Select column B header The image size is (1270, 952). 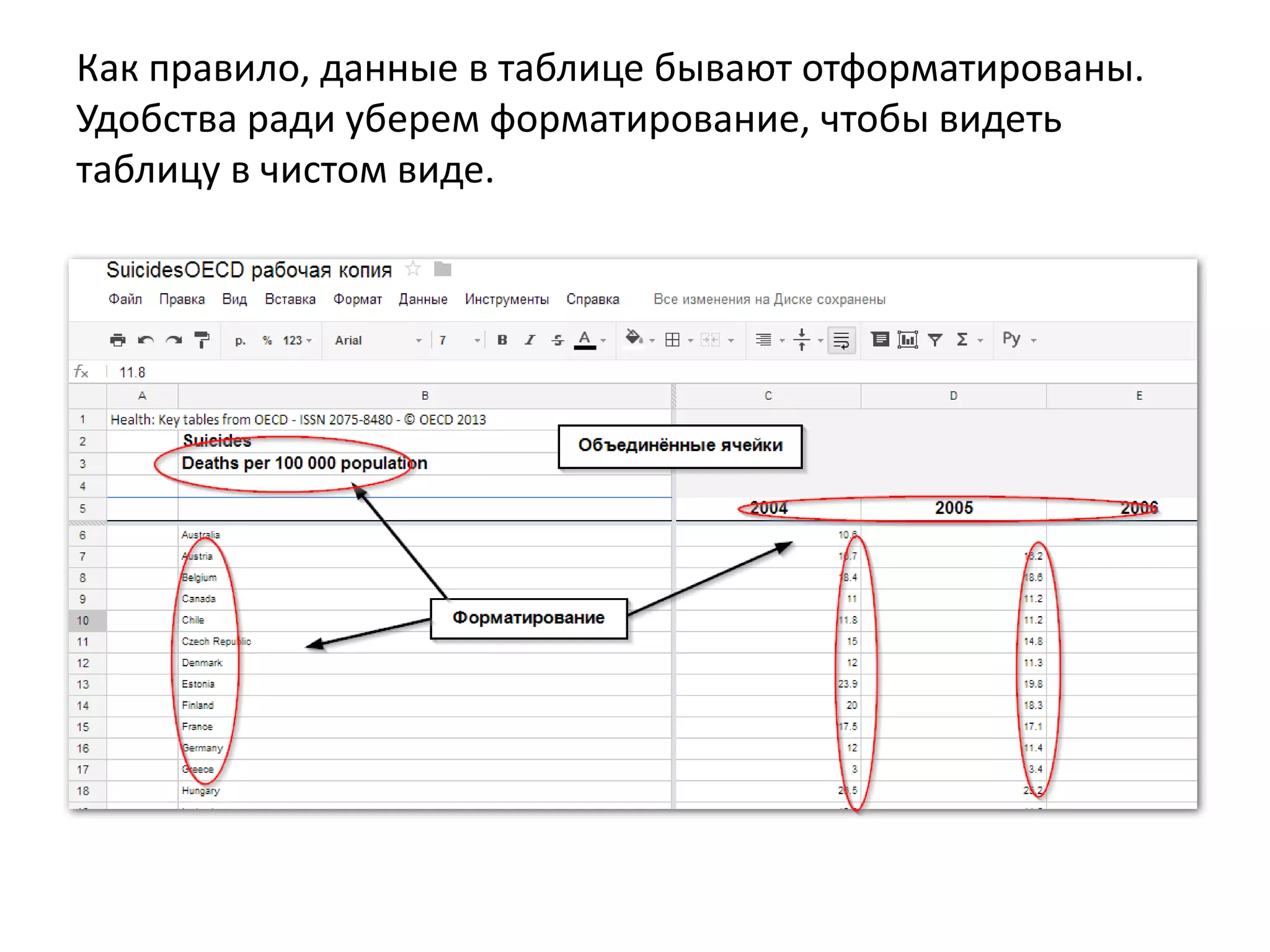coord(425,396)
